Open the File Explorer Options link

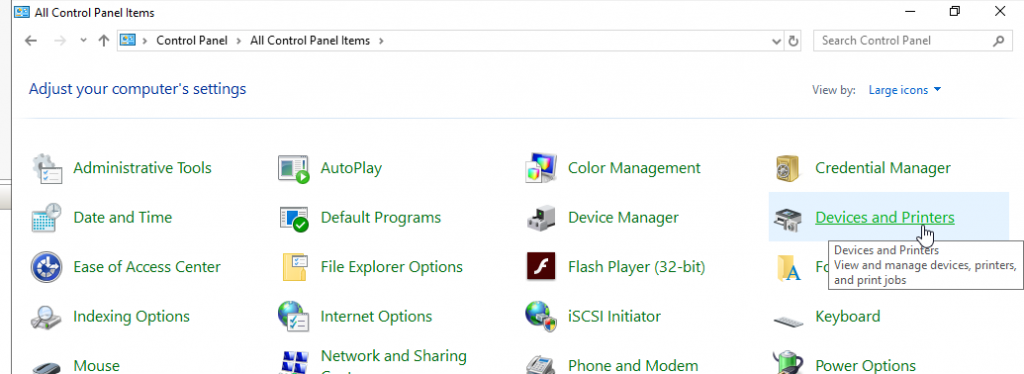[392, 267]
